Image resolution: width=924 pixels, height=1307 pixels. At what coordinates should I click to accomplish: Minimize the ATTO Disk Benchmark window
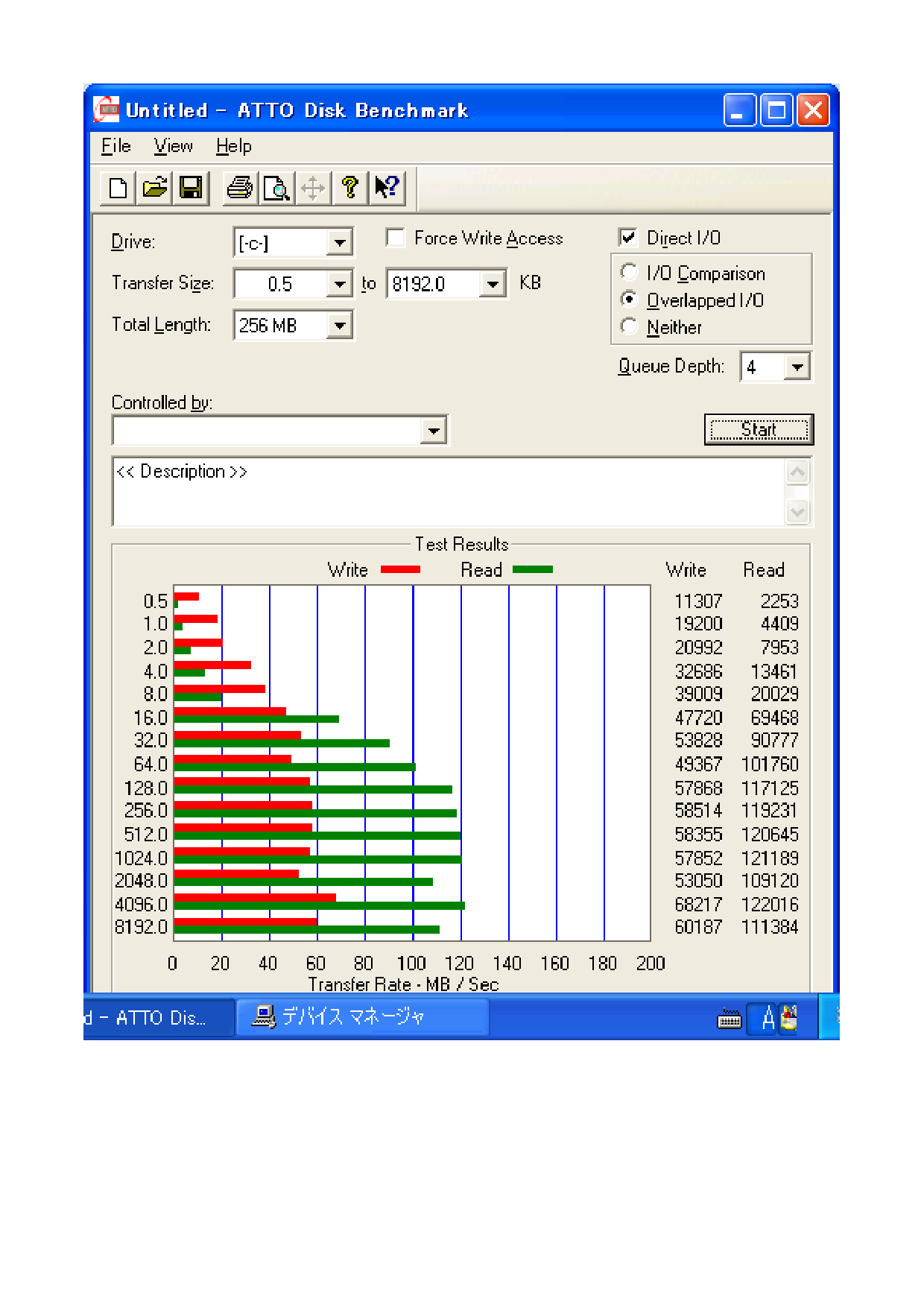[x=739, y=111]
